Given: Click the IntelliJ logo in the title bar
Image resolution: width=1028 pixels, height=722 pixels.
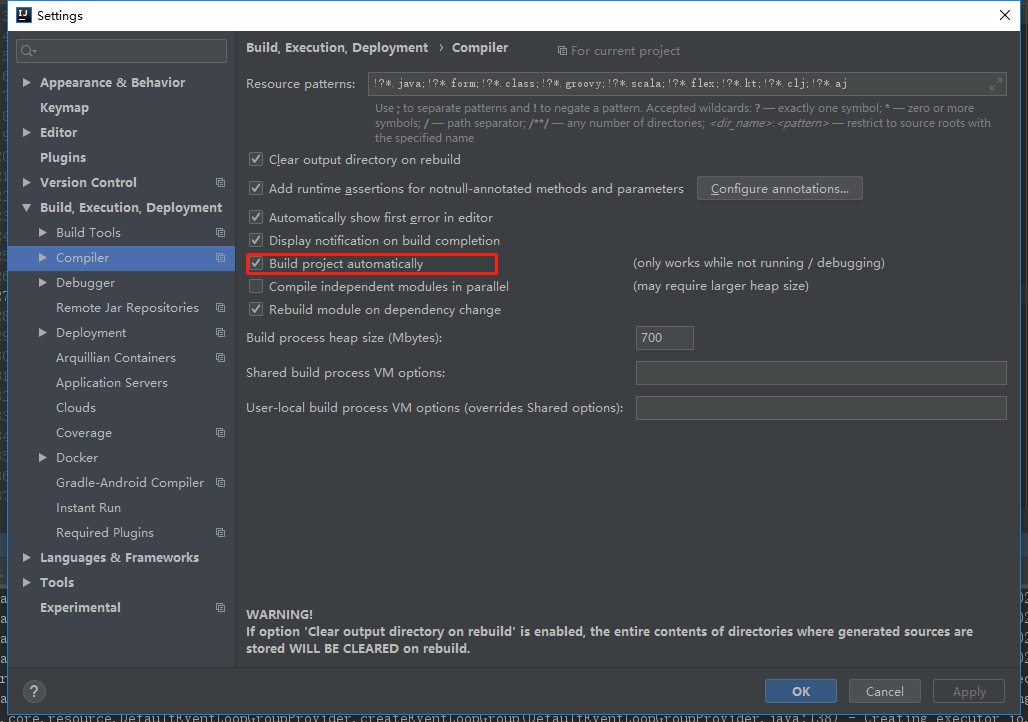Looking at the screenshot, I should (23, 15).
